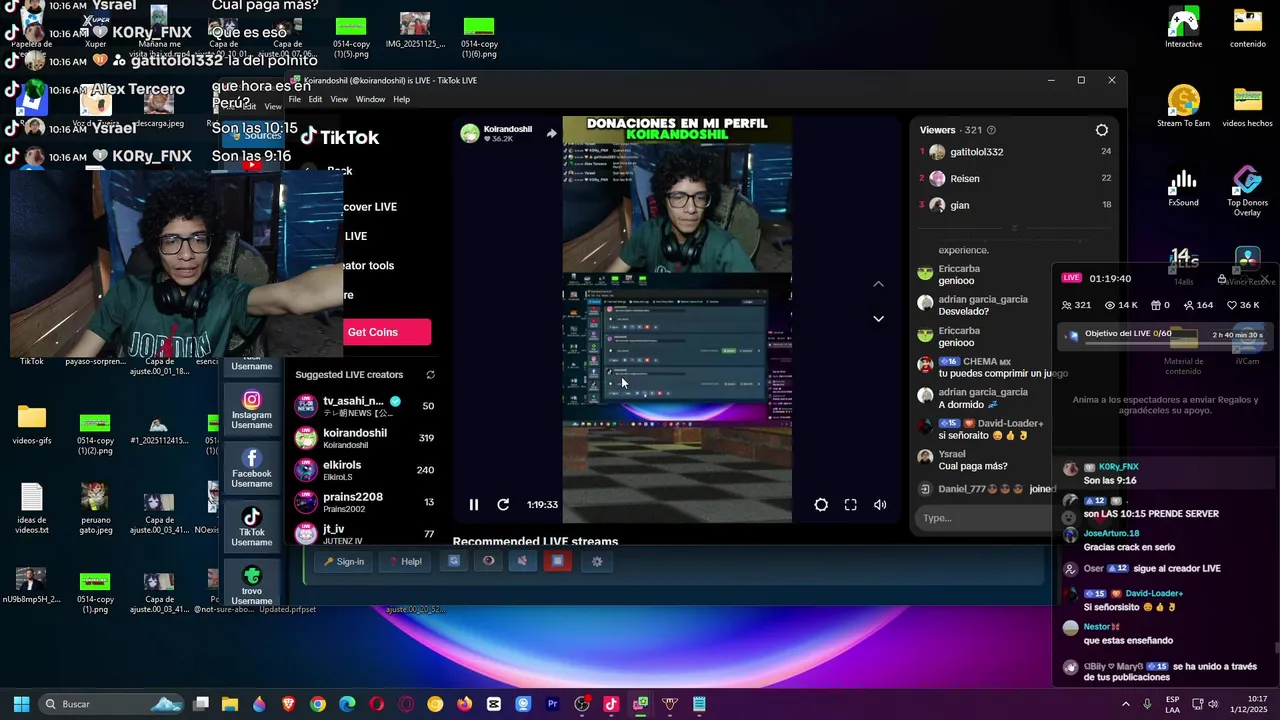Open the Stream To Earn desktop shortcut
This screenshot has height=720, width=1280.
(1184, 106)
